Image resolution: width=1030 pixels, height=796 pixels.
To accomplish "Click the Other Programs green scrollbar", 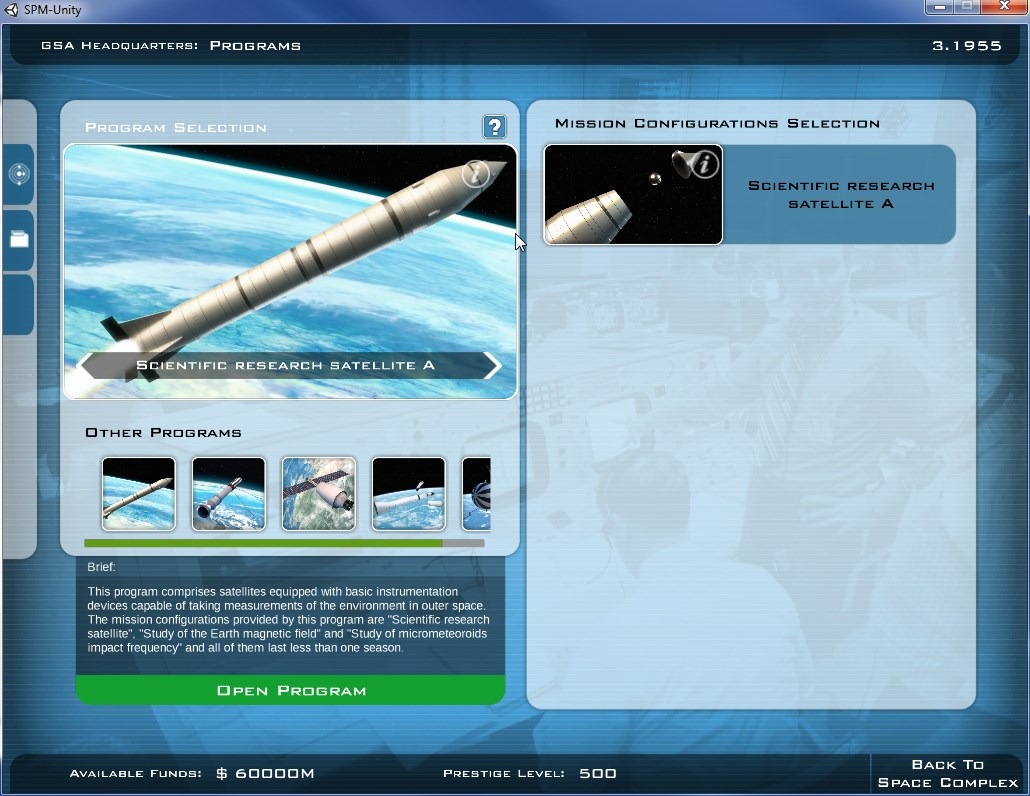I will coord(264,543).
